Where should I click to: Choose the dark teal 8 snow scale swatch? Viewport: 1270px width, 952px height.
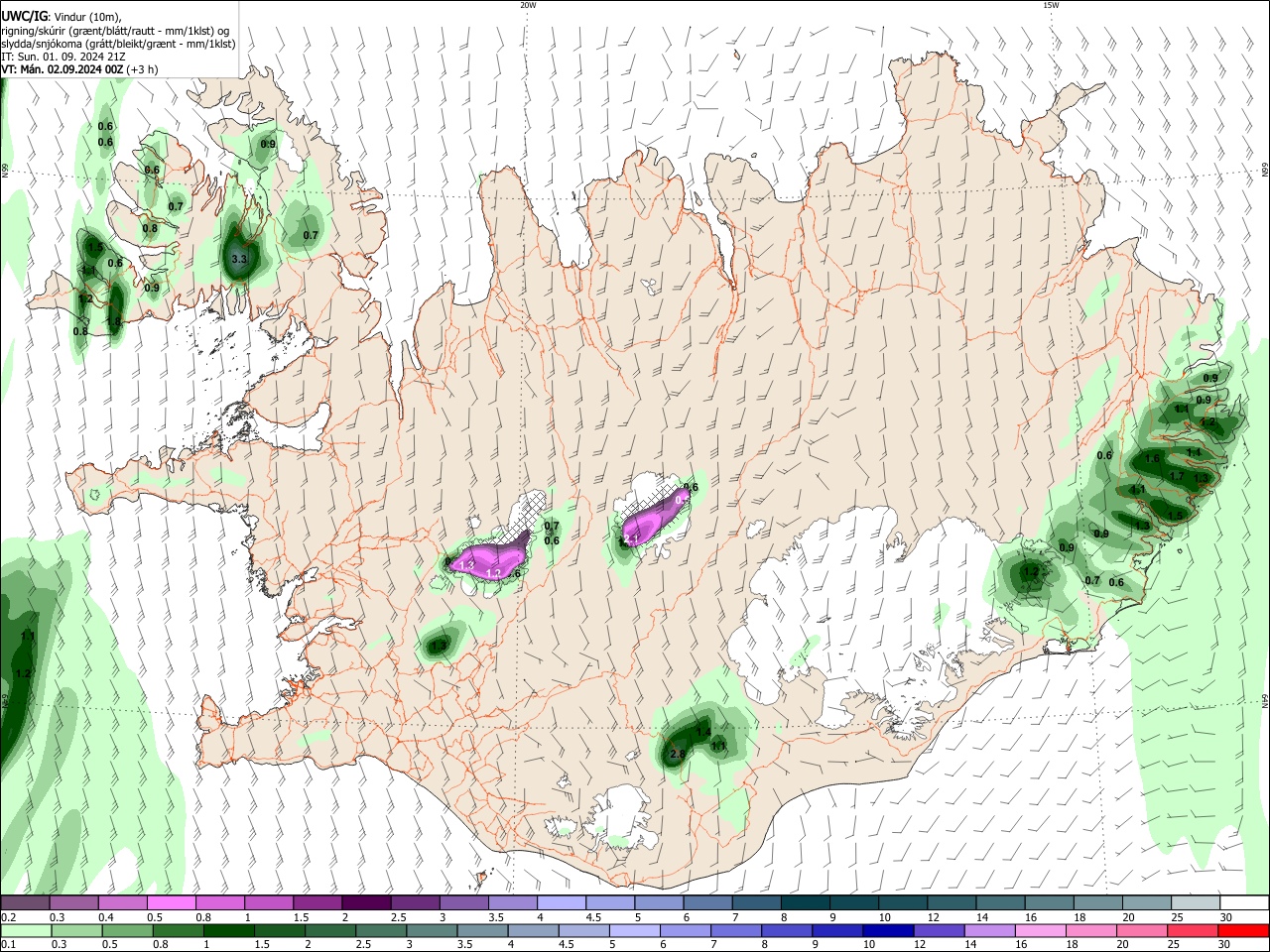point(806,903)
